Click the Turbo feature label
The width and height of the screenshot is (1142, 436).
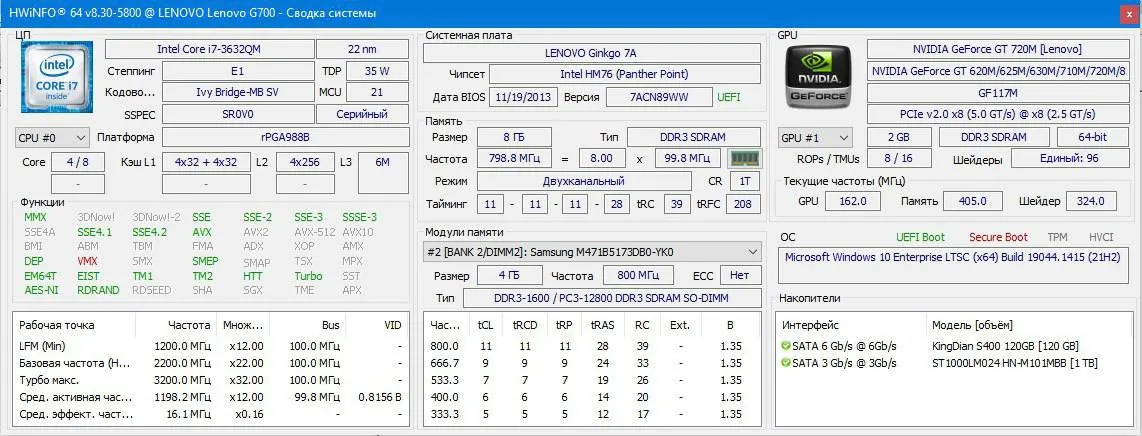[x=308, y=276]
